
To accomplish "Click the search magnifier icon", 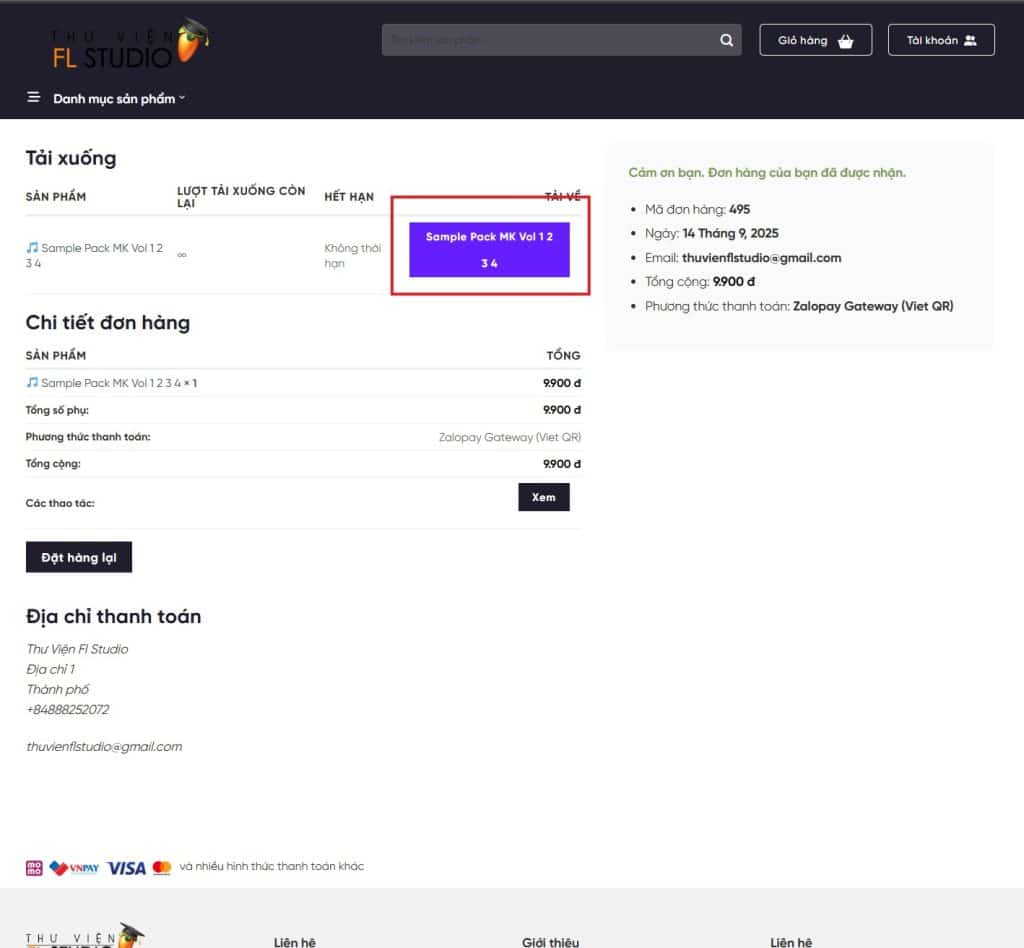I will [726, 40].
